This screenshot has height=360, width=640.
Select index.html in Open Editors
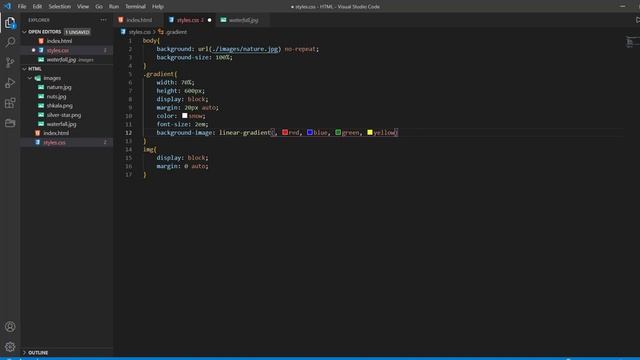point(59,41)
